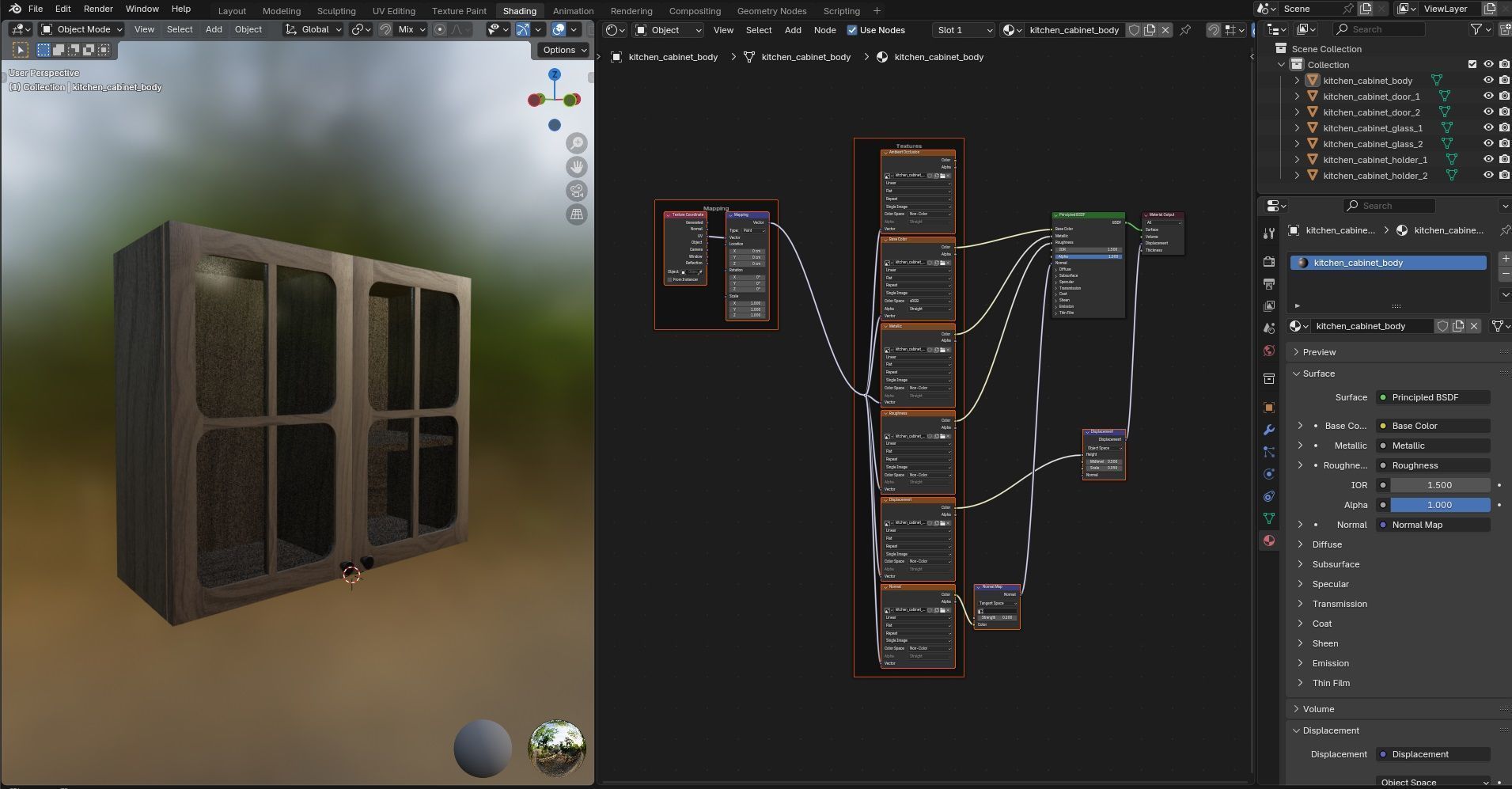The image size is (1512, 789).
Task: Toggle gizmo visibility in viewport header
Action: point(522,29)
